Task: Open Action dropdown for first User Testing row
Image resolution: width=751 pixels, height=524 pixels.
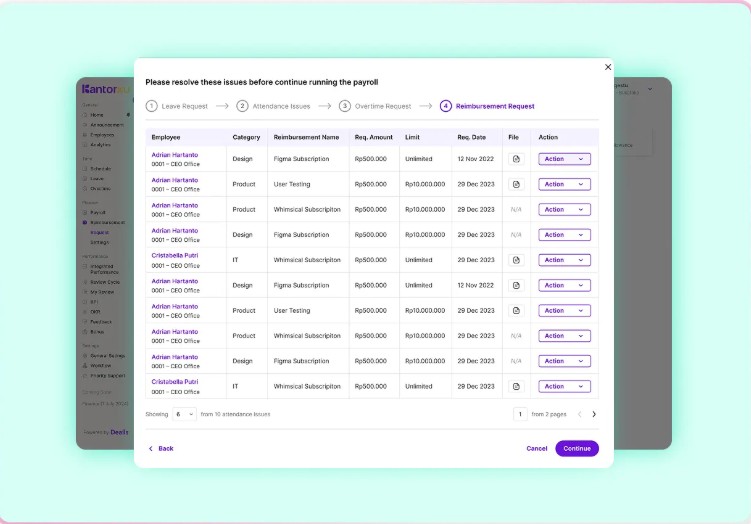Action: pyautogui.click(x=564, y=184)
